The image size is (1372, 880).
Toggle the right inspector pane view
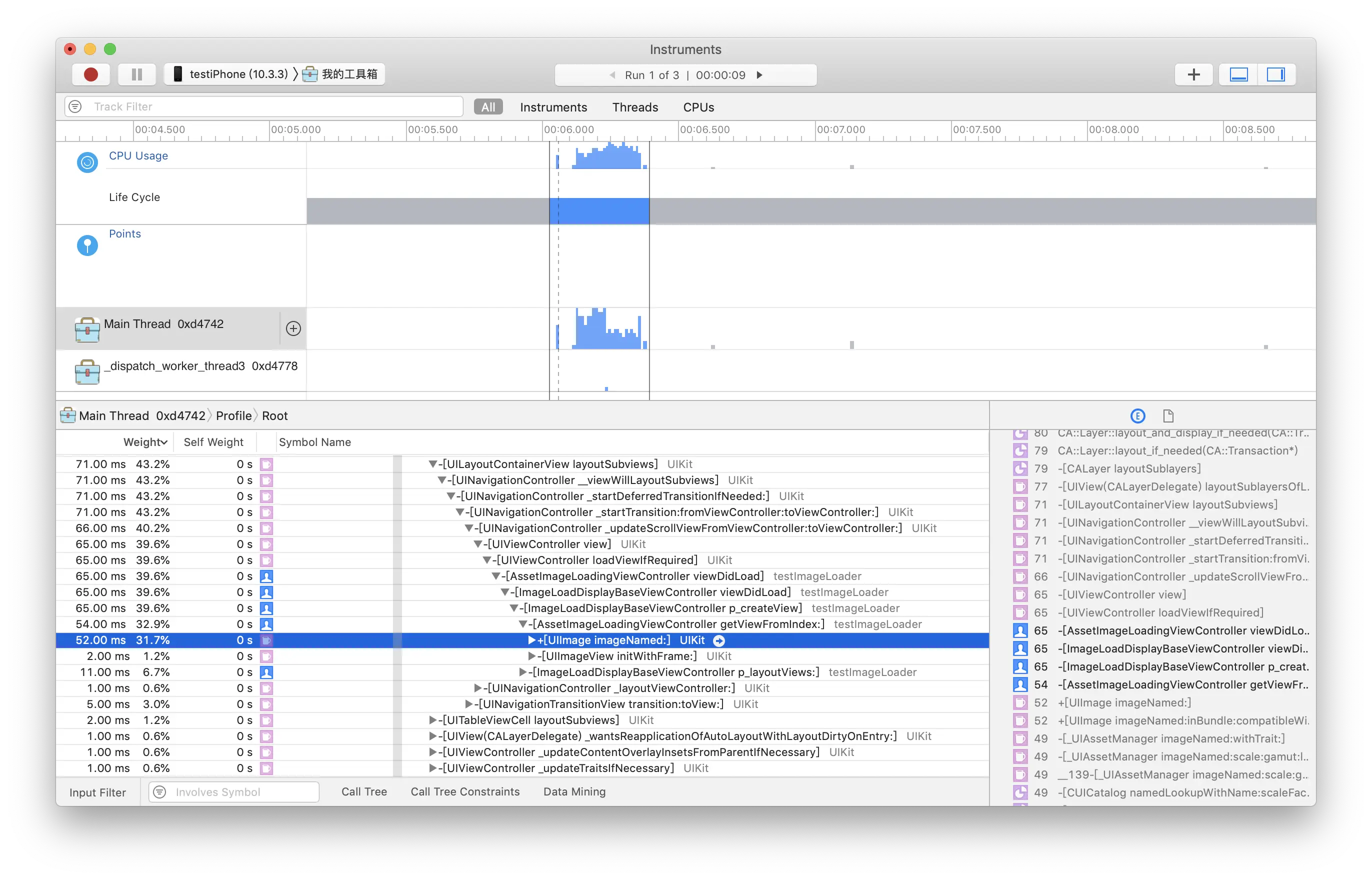(x=1275, y=75)
